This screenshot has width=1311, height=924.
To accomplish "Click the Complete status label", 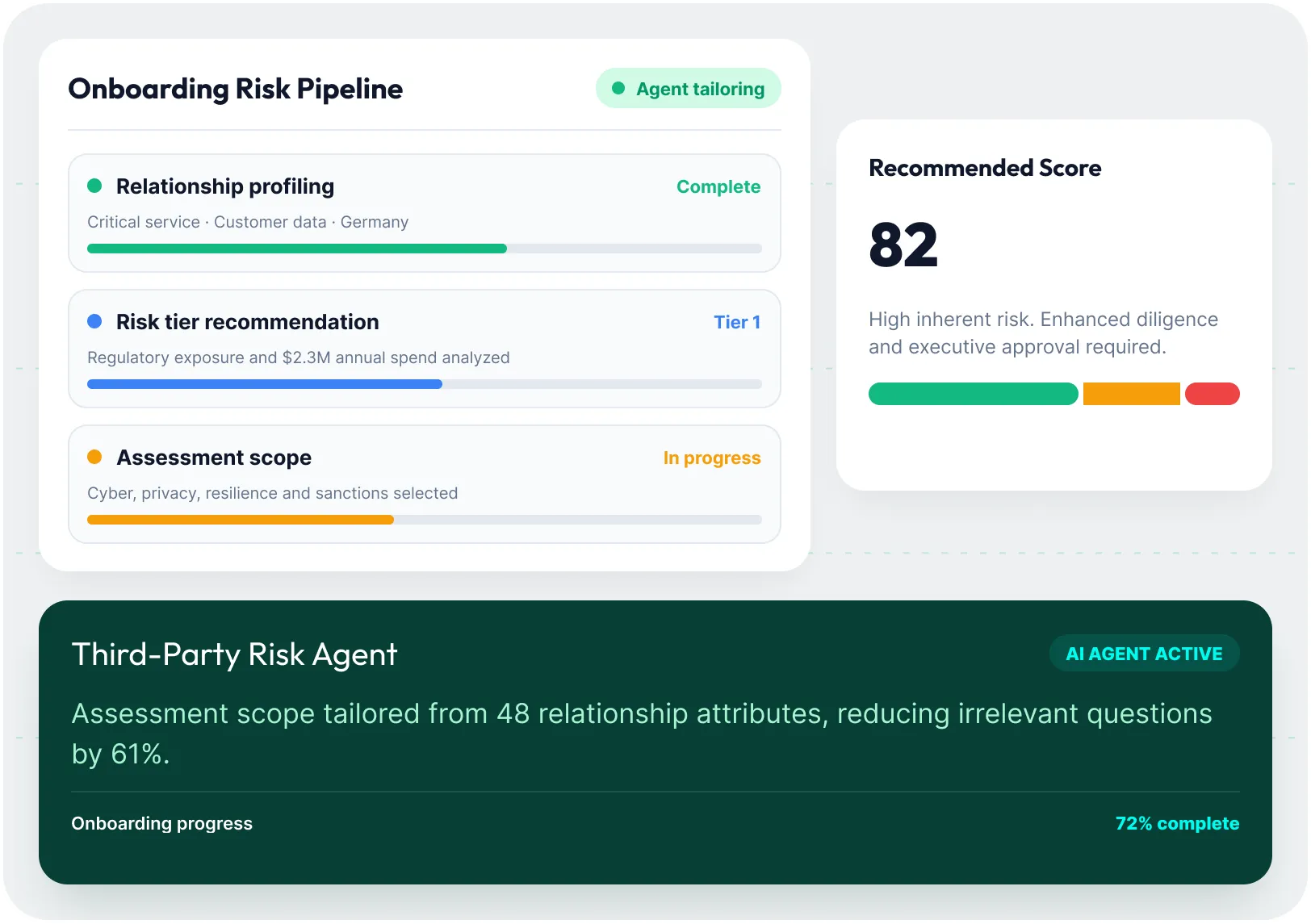I will 718,186.
